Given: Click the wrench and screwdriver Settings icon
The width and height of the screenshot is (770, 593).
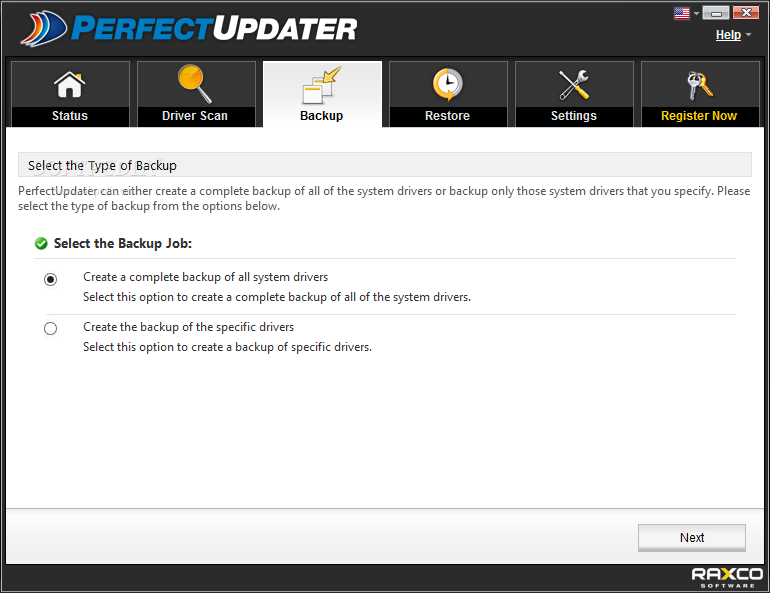Looking at the screenshot, I should click(574, 84).
